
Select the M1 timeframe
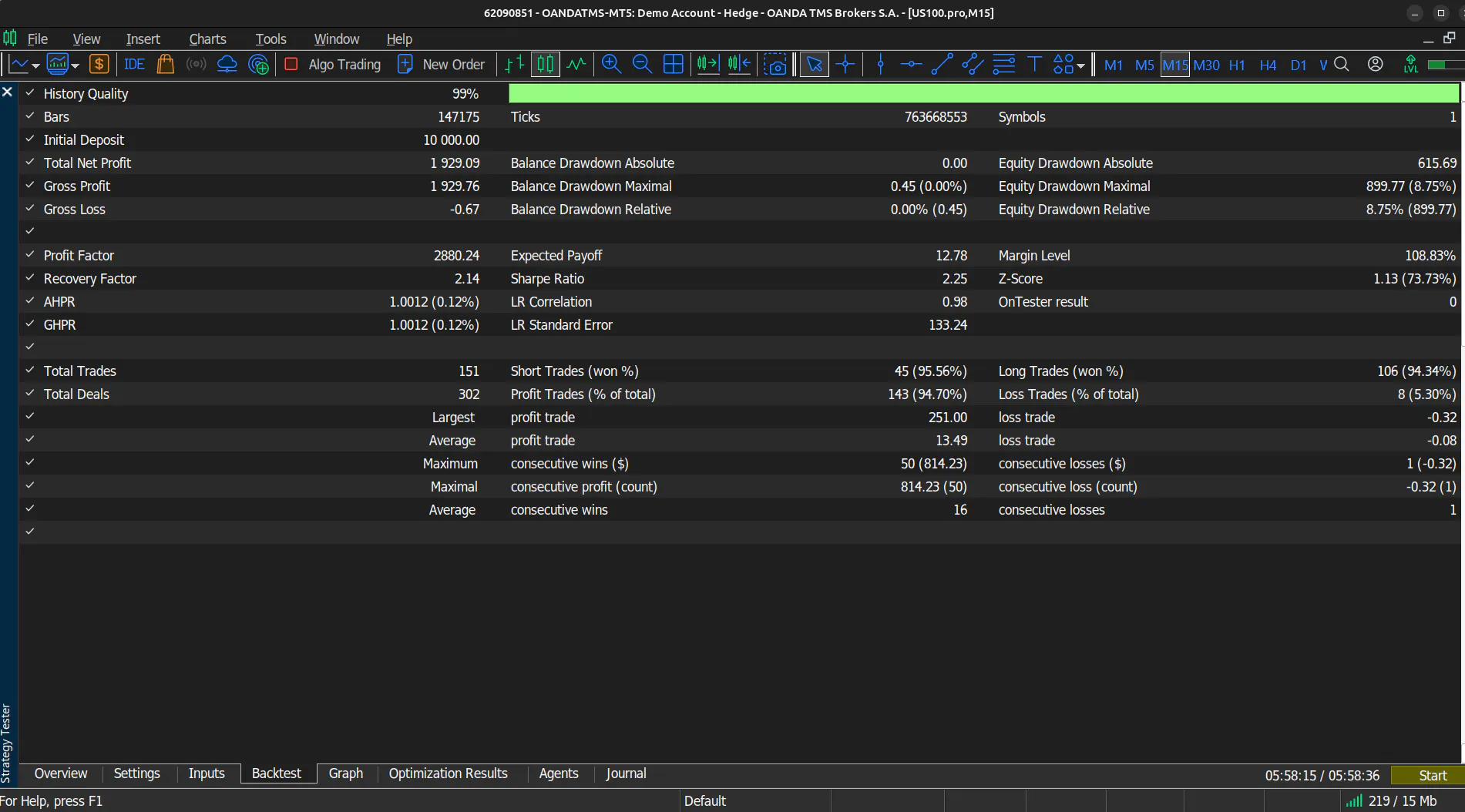pos(1113,65)
